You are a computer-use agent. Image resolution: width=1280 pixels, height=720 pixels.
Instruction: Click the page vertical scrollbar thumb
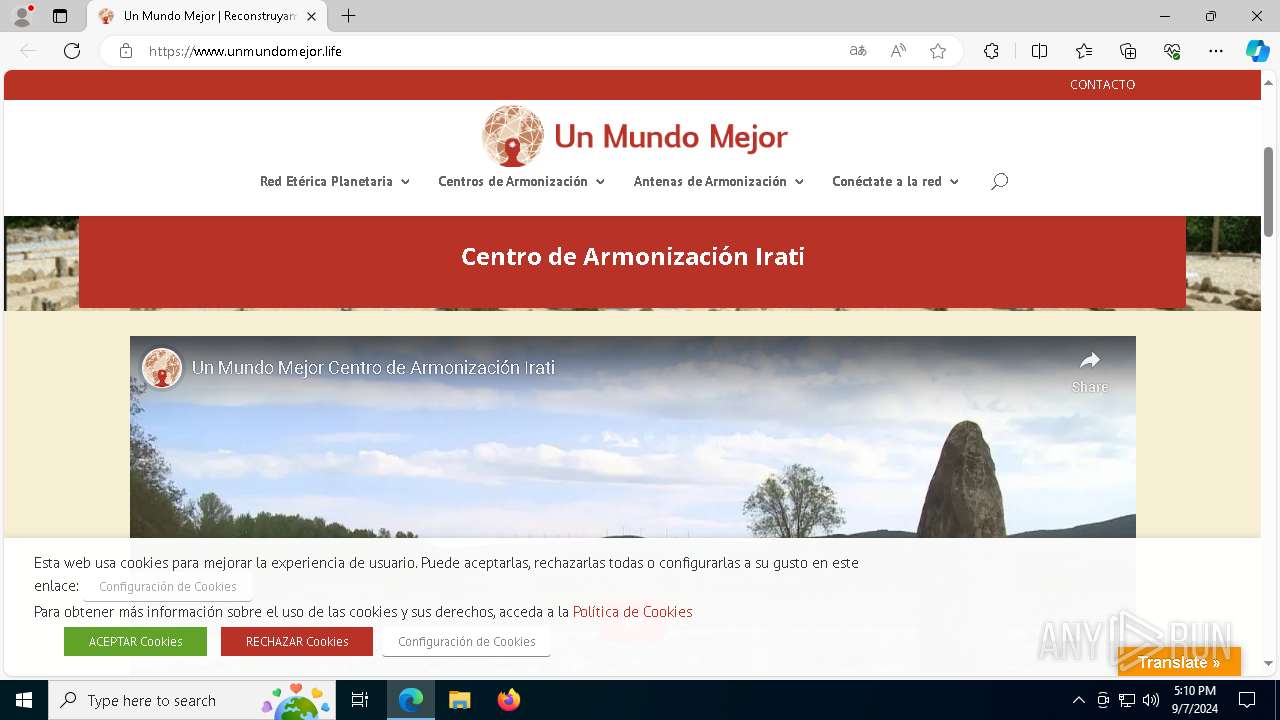pos(1269,192)
